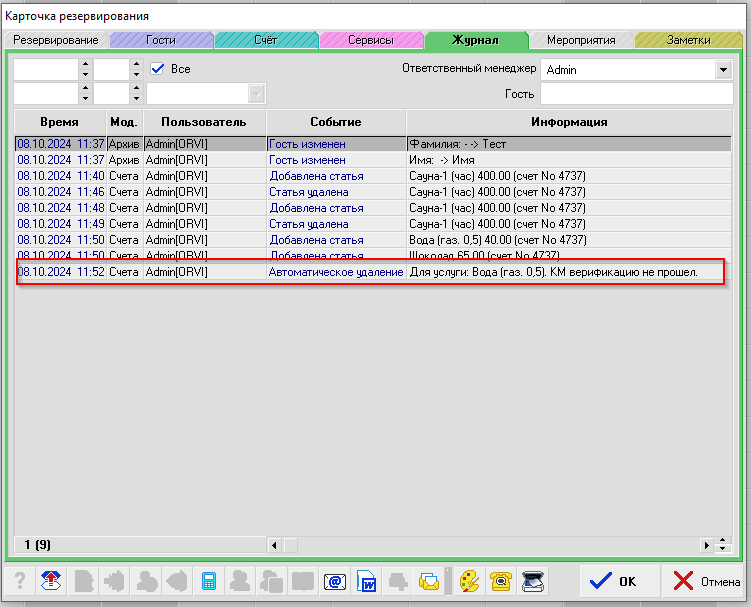Click the email @ icon
This screenshot has width=751, height=607.
coord(335,581)
